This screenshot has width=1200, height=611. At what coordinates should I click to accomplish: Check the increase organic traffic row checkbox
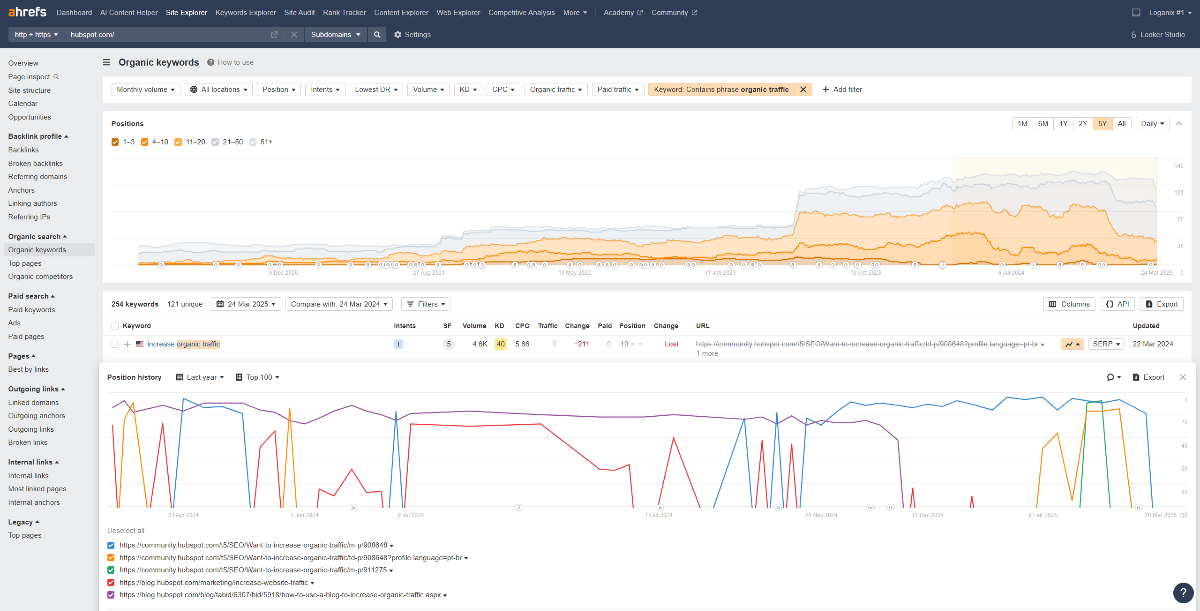(115, 344)
